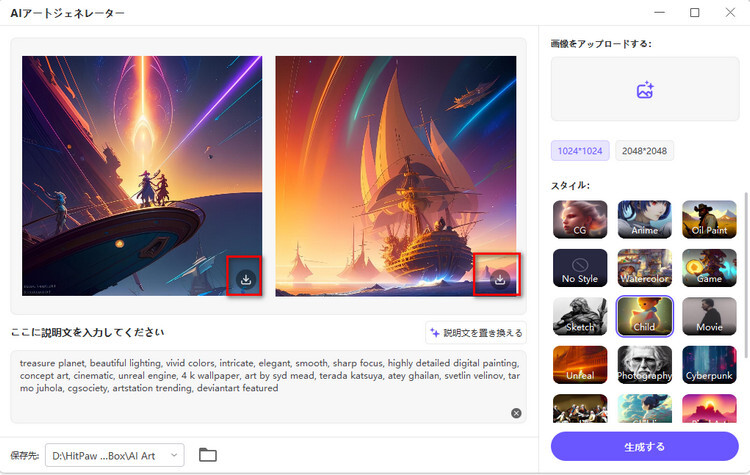The height and width of the screenshot is (475, 750).
Task: Choose the No Style option
Action: coord(580,268)
